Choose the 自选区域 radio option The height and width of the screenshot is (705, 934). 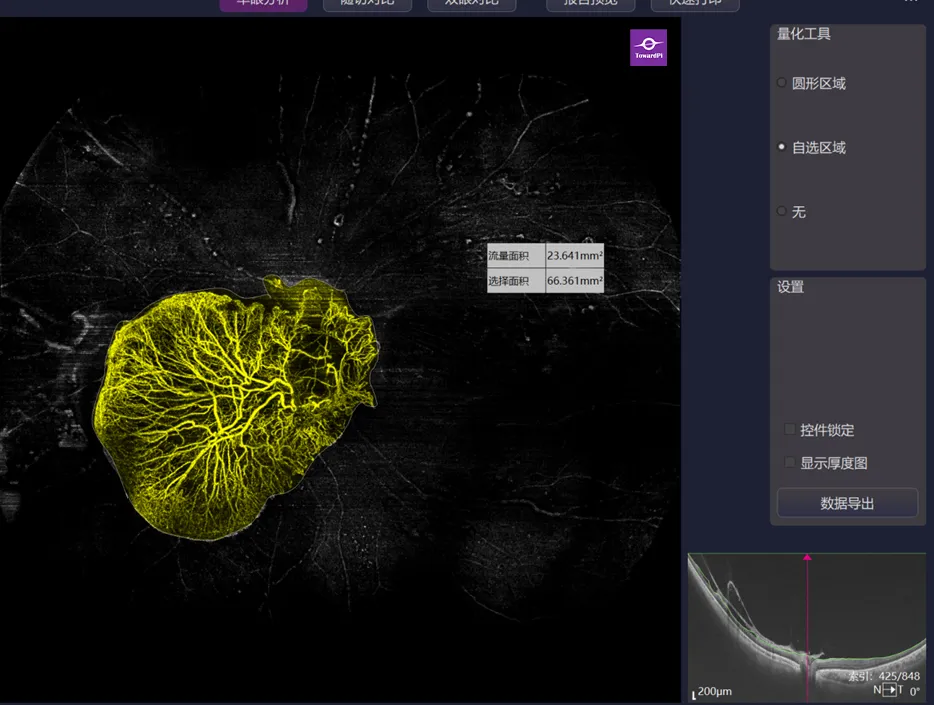pyautogui.click(x=782, y=147)
